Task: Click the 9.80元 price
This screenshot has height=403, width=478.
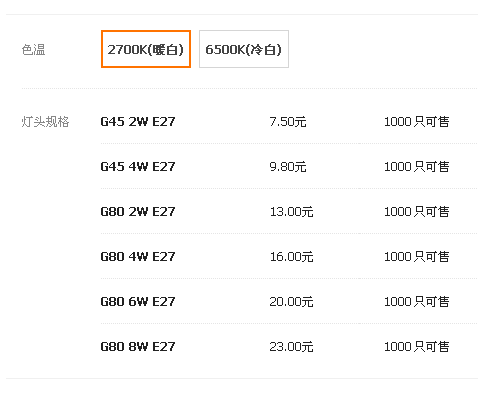Action: [288, 167]
